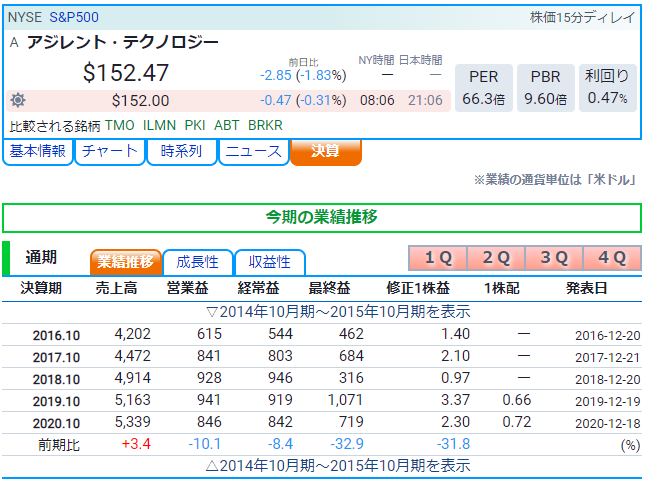Click the 最終益 column header

point(329,288)
